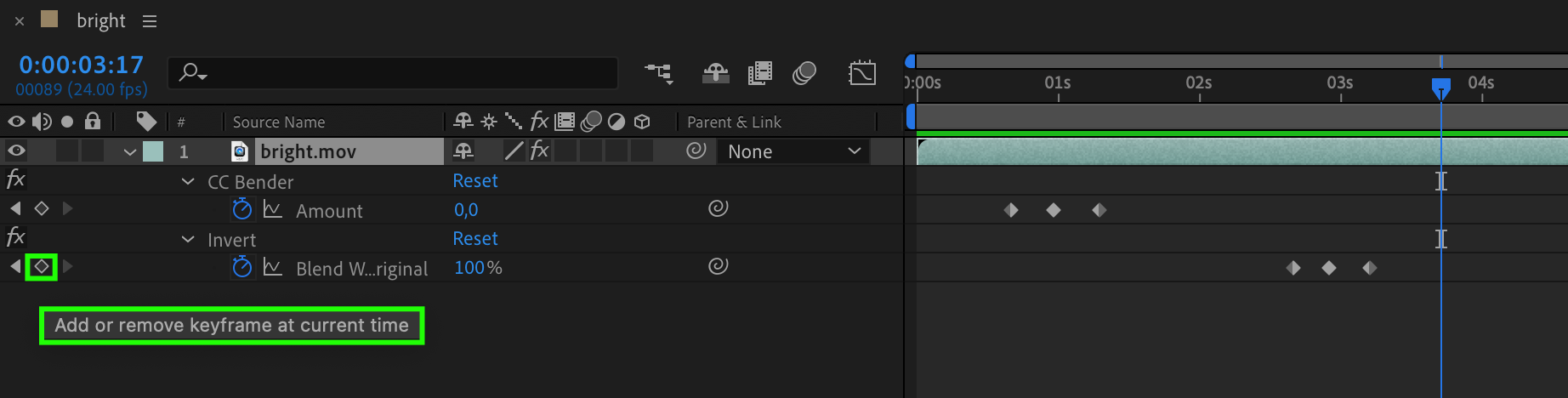The image size is (1568, 398).
Task: Open the bright panel menu
Action: click(150, 21)
